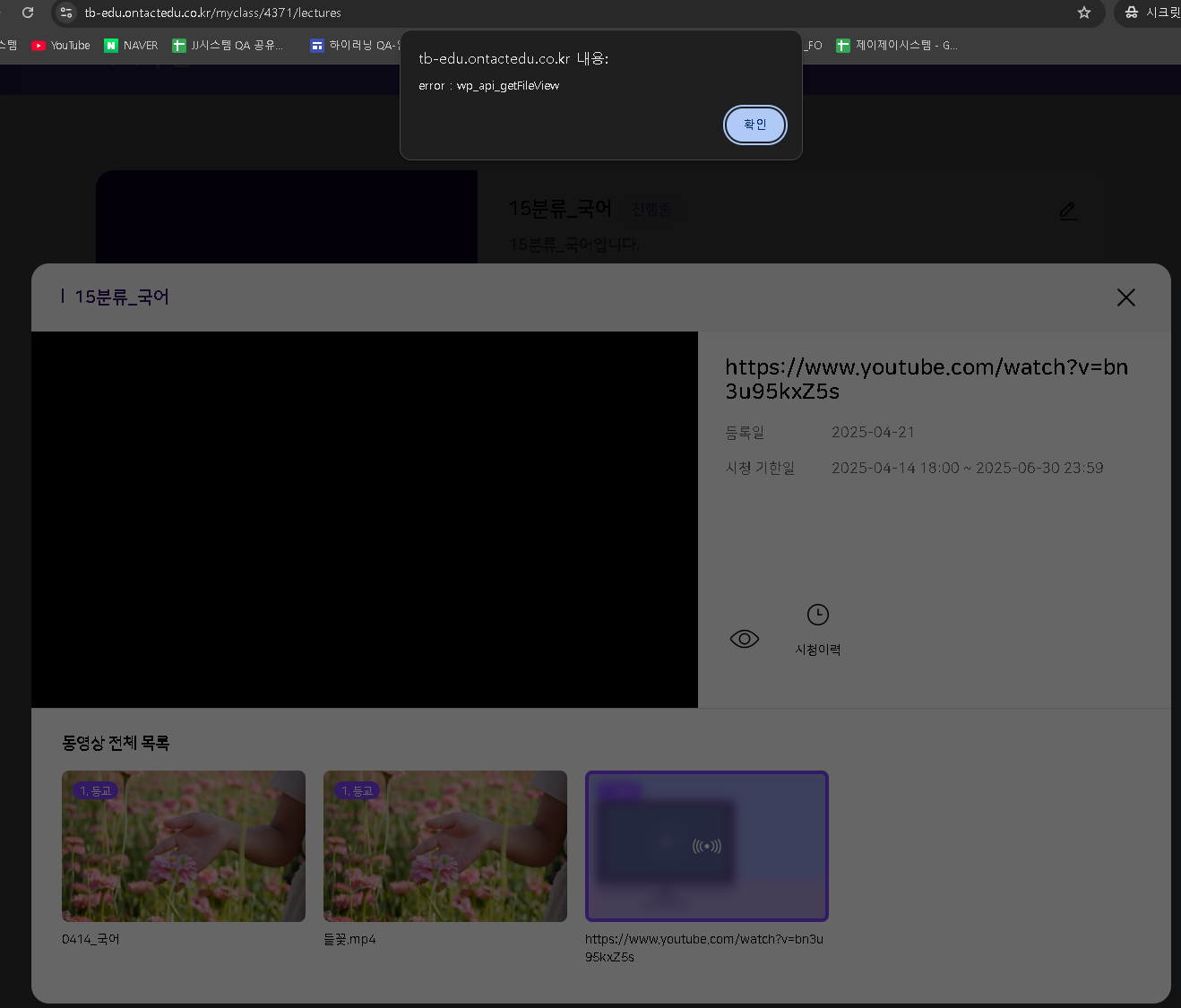Open the 제이제이시스템 bookmark

pyautogui.click(x=896, y=46)
